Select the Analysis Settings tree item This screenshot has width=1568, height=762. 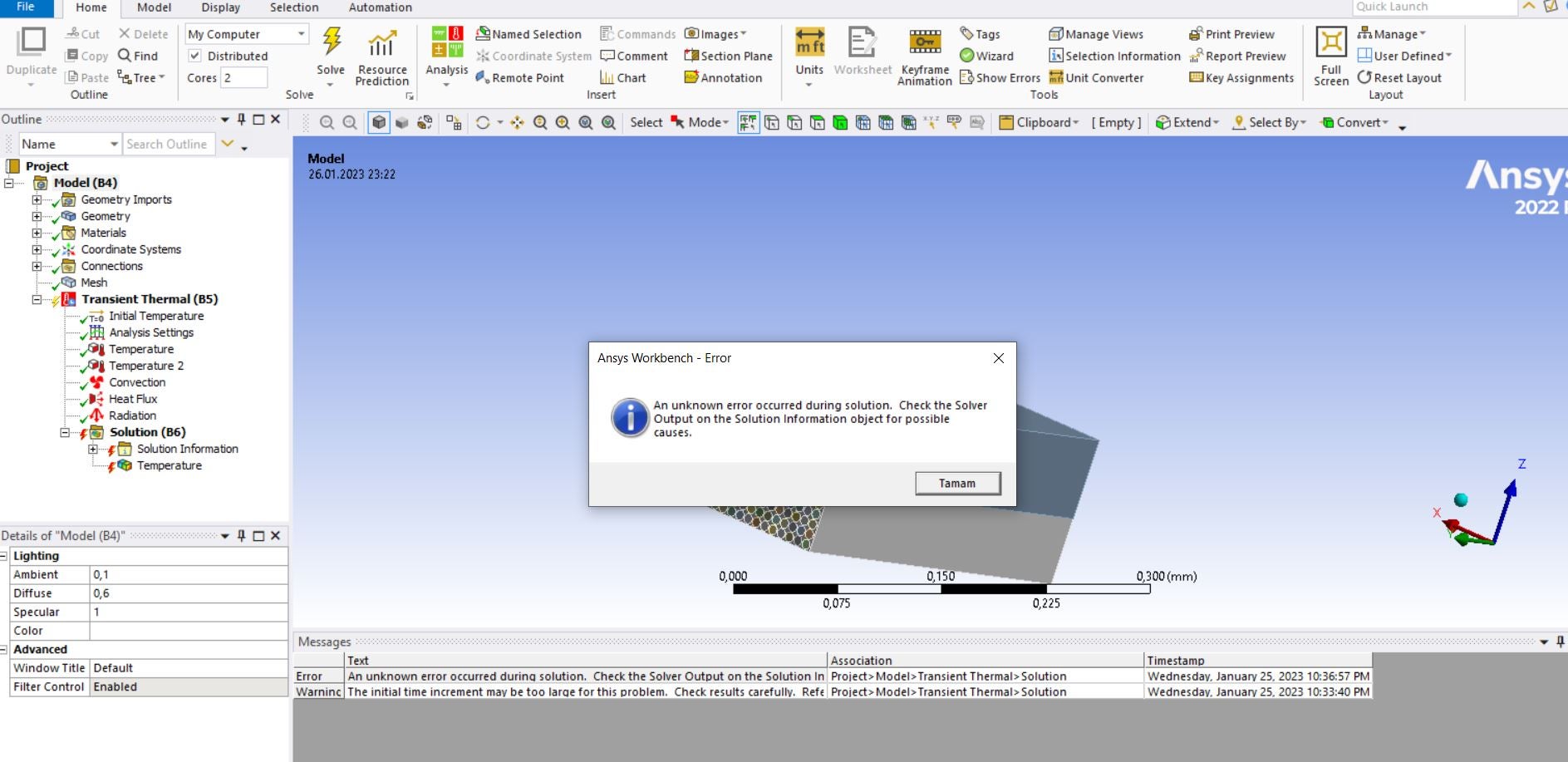151,332
